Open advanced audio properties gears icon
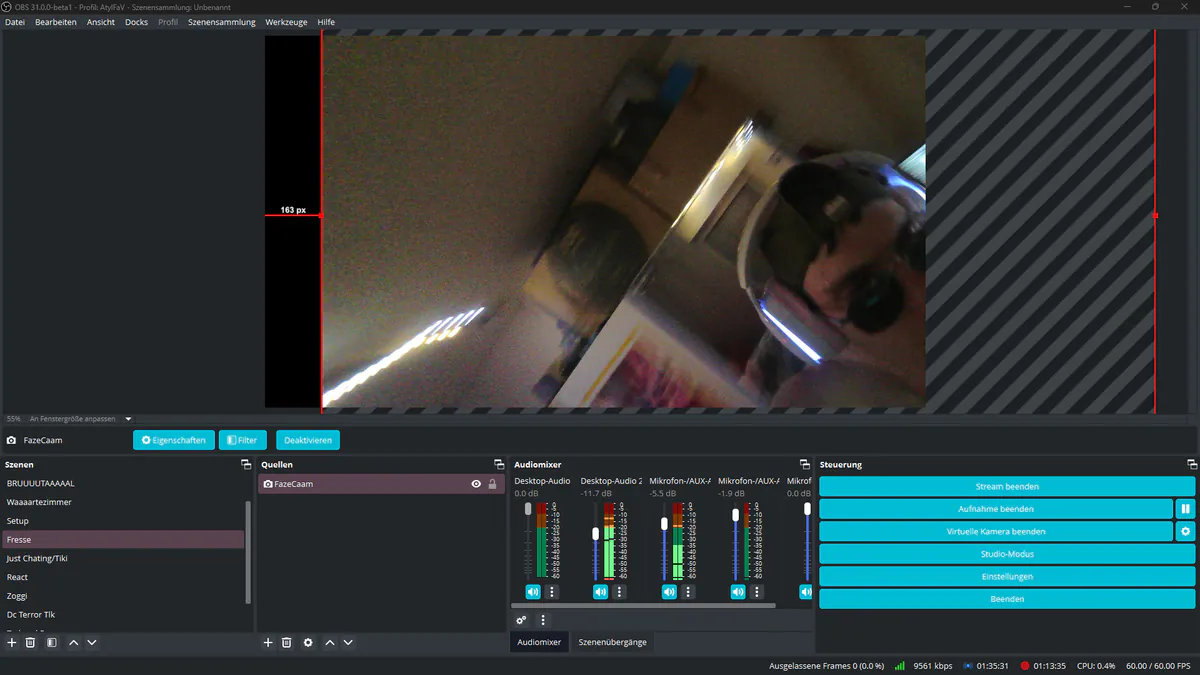This screenshot has width=1200, height=675. (521, 620)
